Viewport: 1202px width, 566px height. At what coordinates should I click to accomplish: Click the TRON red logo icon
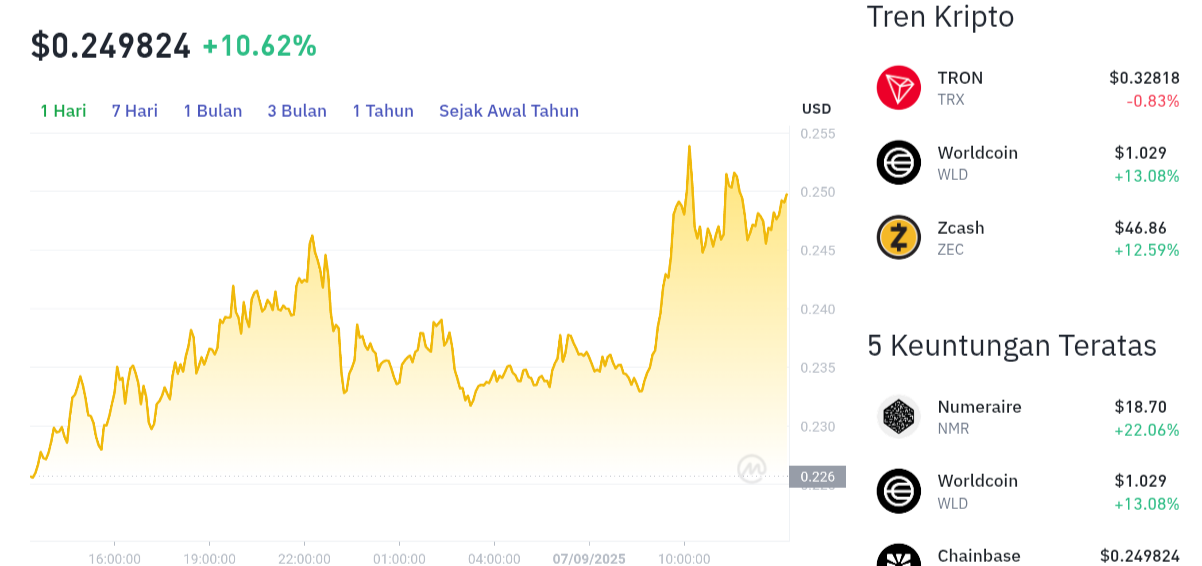pyautogui.click(x=898, y=88)
